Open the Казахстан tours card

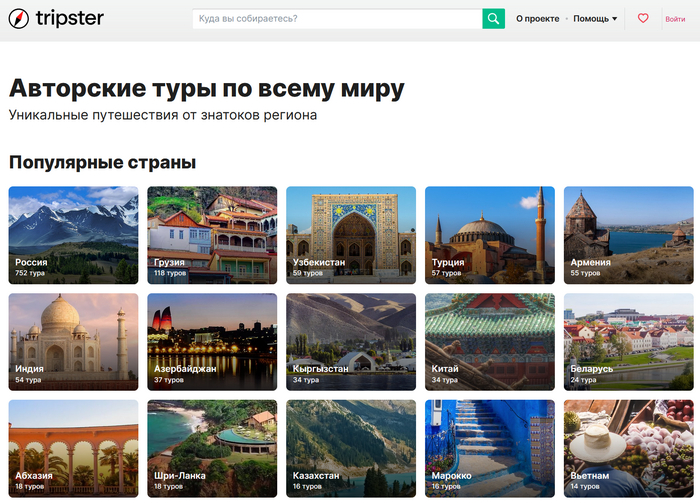351,449
